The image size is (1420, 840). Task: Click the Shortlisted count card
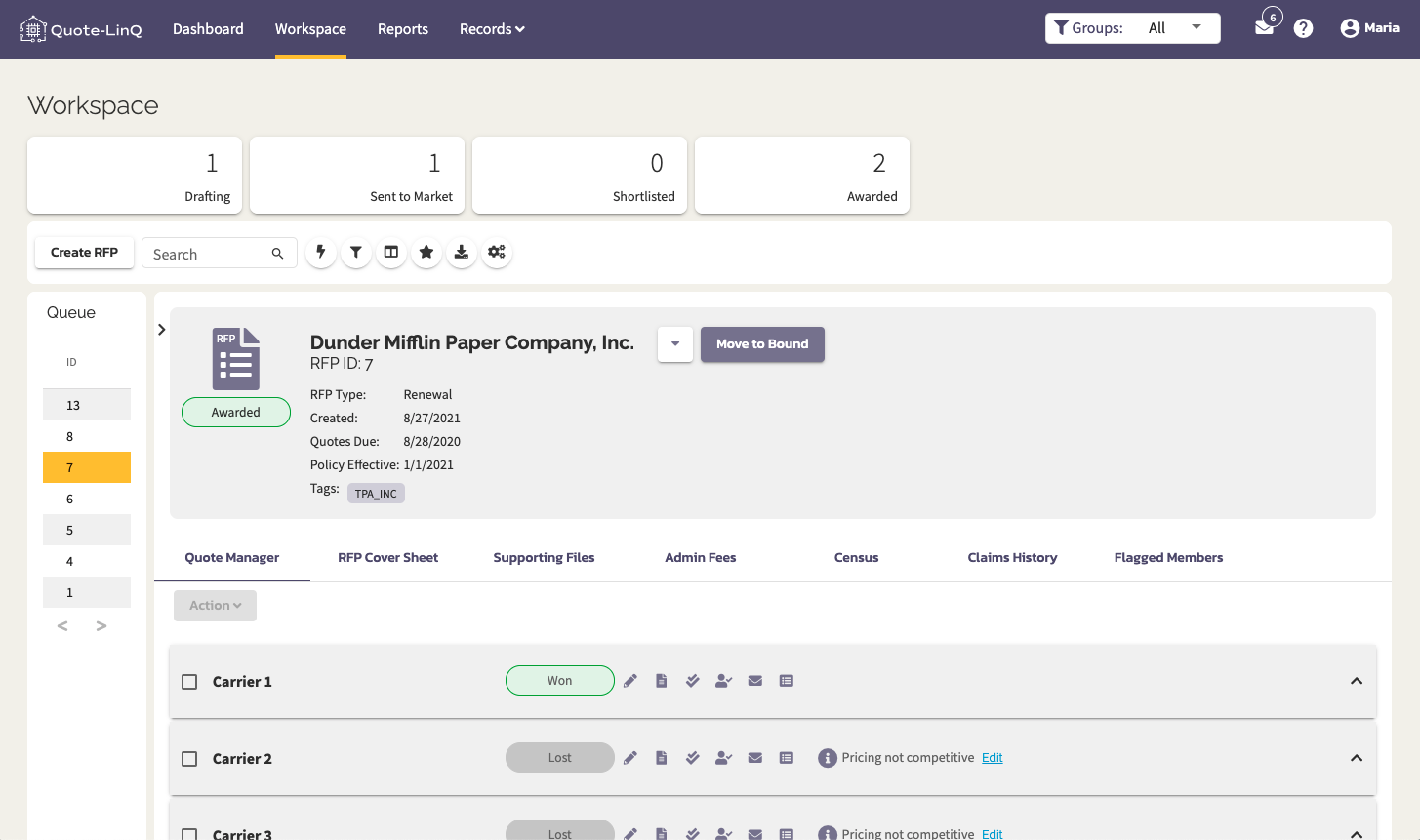tap(580, 175)
